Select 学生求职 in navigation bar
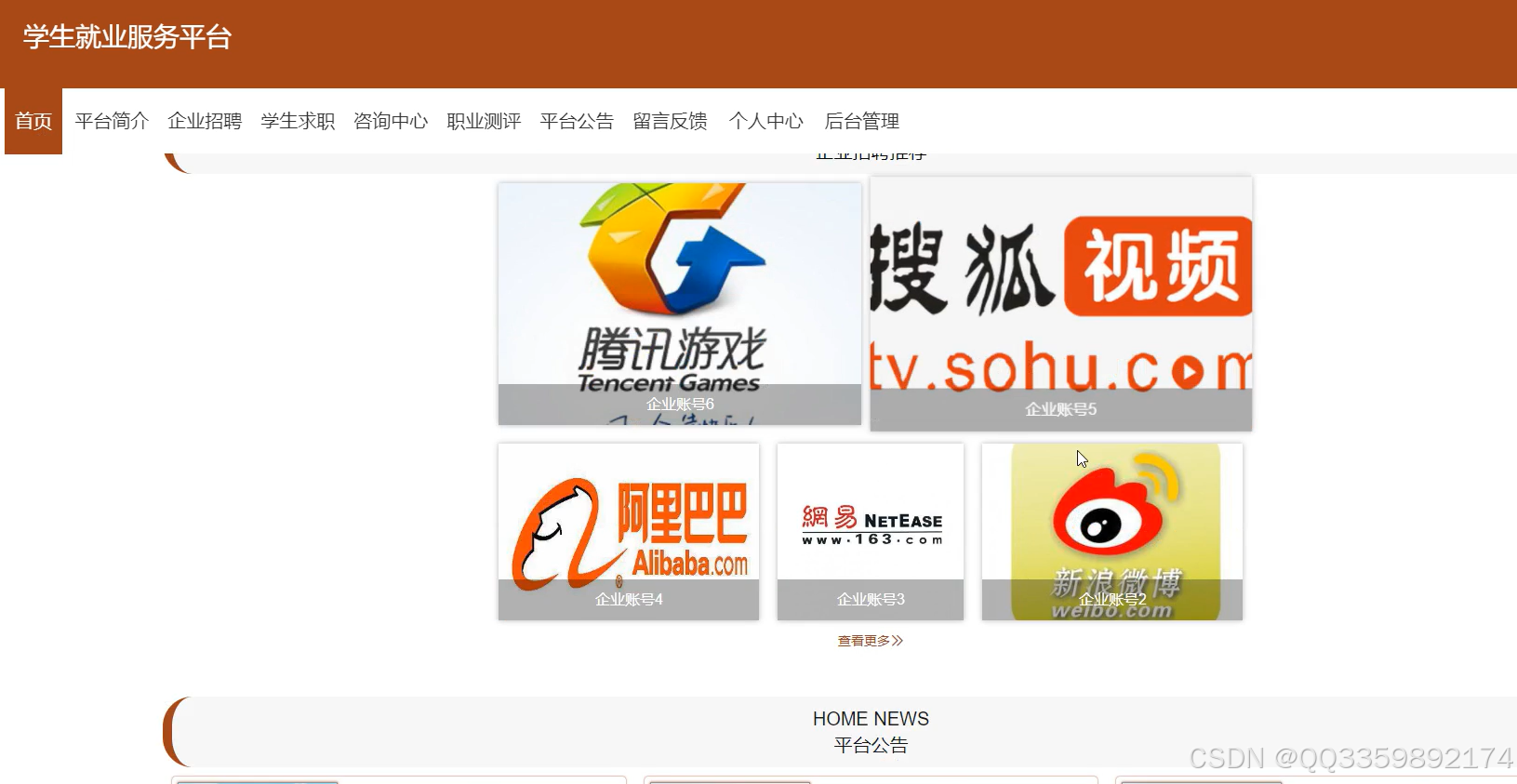1517x784 pixels. [298, 121]
